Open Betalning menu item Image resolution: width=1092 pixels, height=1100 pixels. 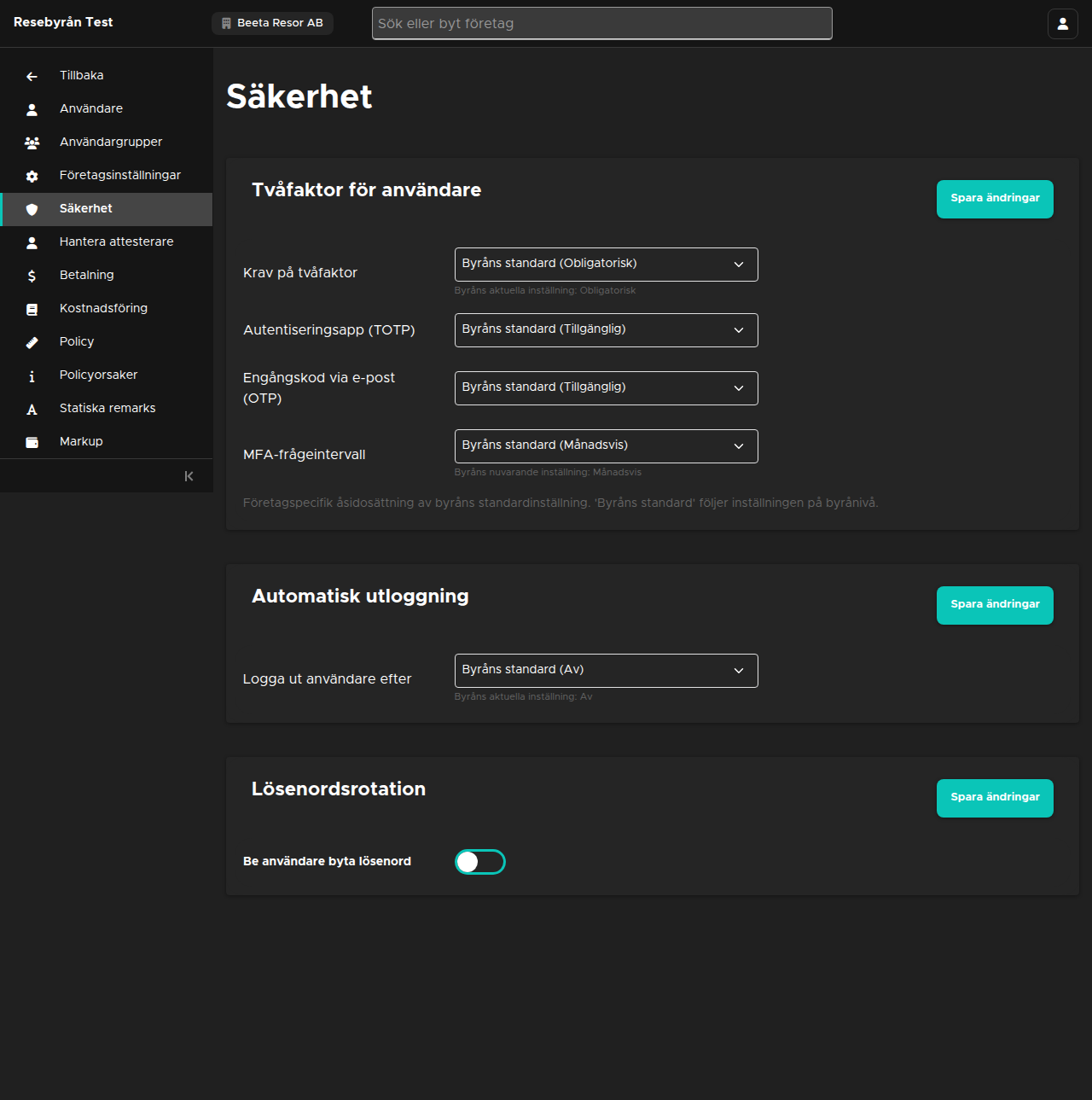click(x=107, y=276)
